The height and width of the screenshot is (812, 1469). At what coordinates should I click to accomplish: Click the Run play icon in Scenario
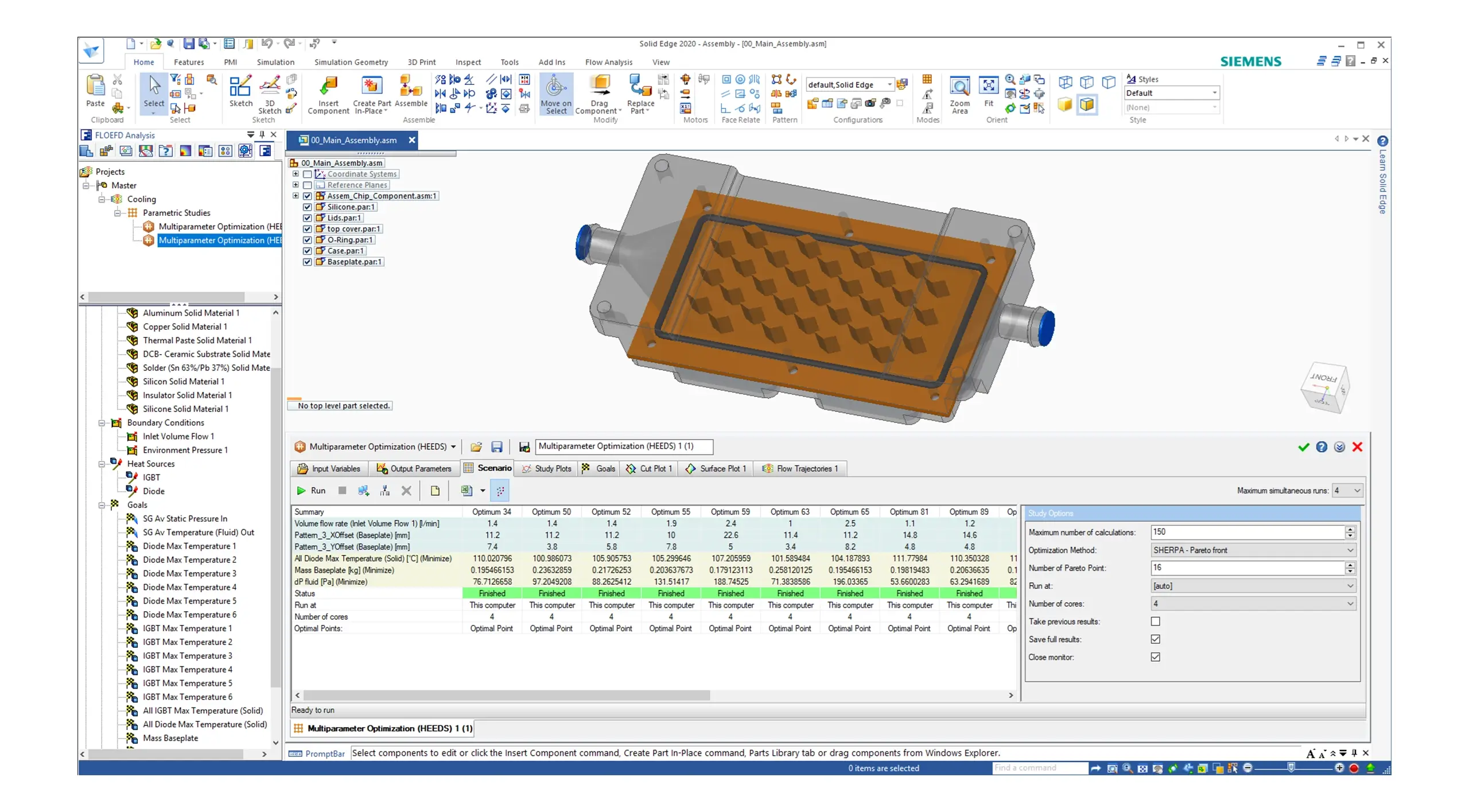click(301, 491)
